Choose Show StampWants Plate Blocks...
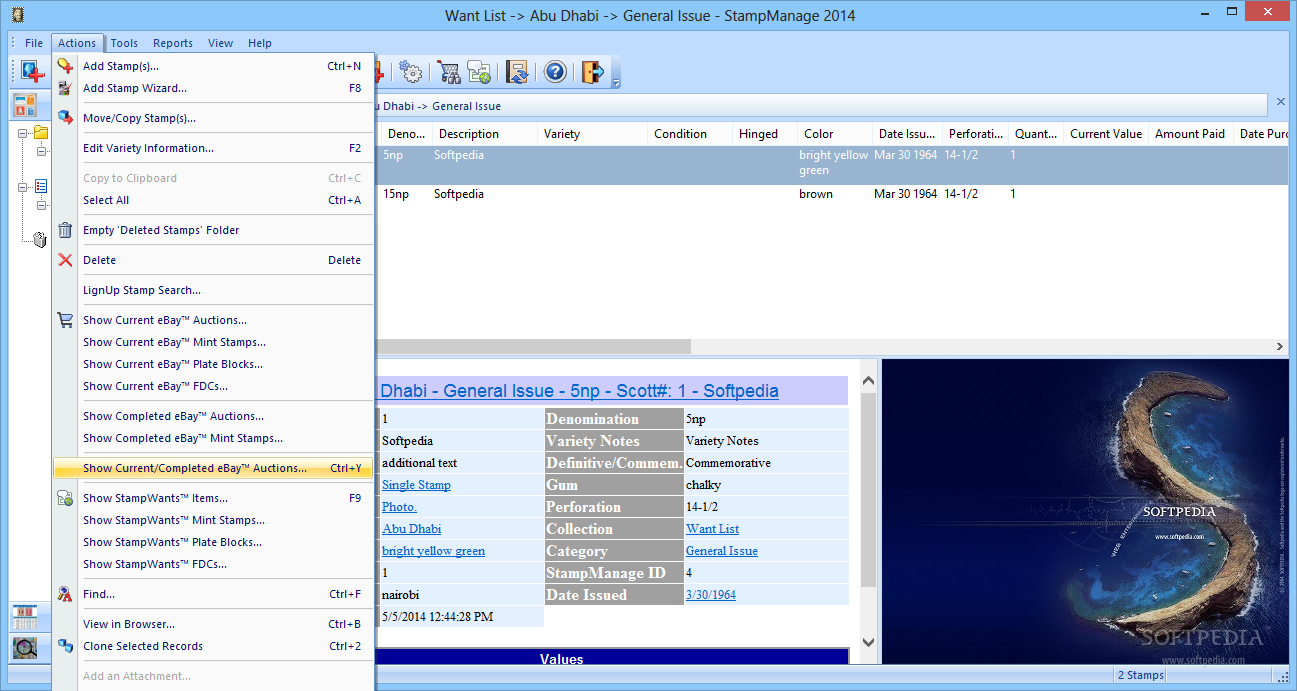Viewport: 1297px width, 691px height. (214, 542)
